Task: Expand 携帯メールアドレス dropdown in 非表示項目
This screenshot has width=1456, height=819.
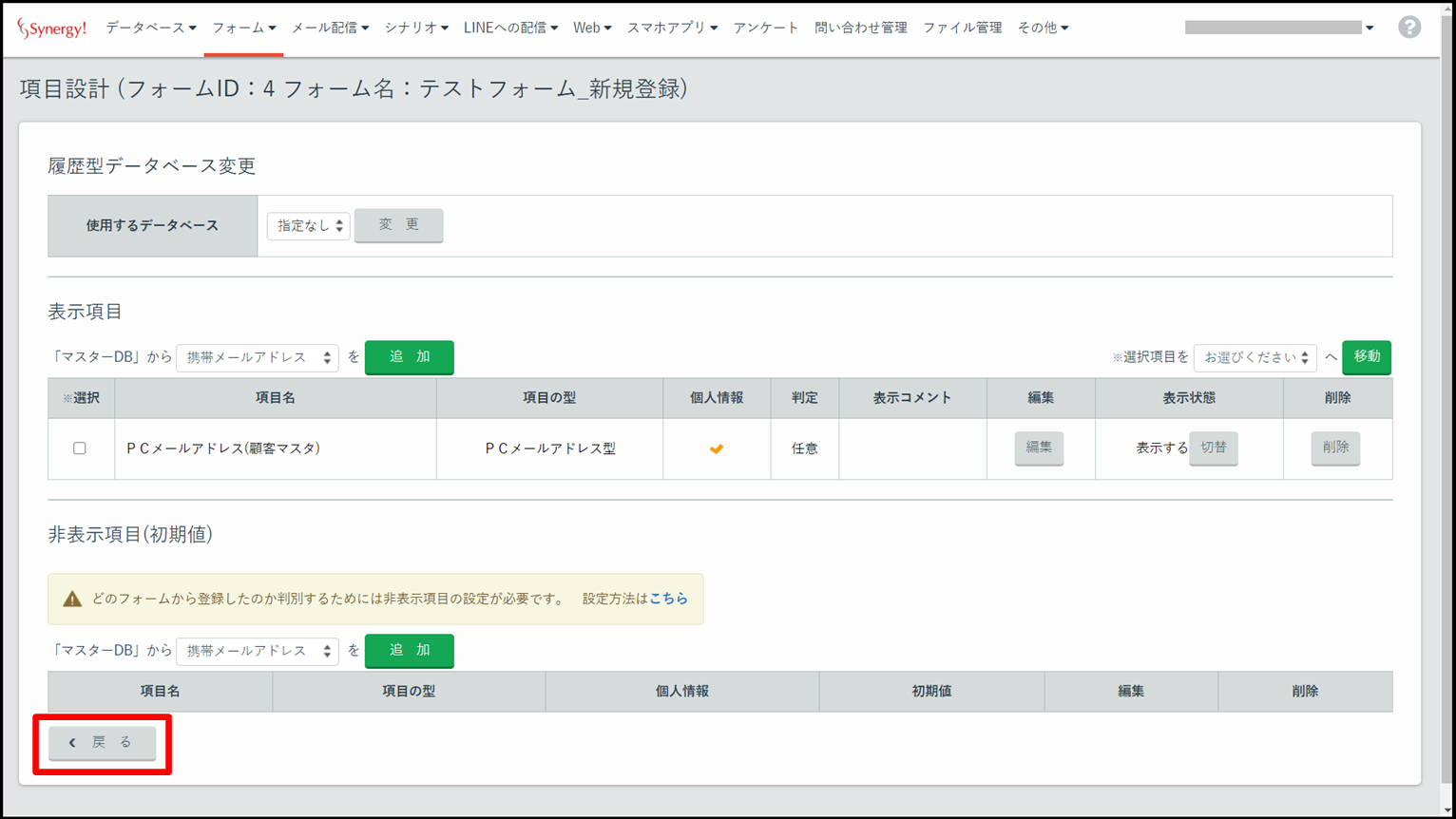Action: 258,651
